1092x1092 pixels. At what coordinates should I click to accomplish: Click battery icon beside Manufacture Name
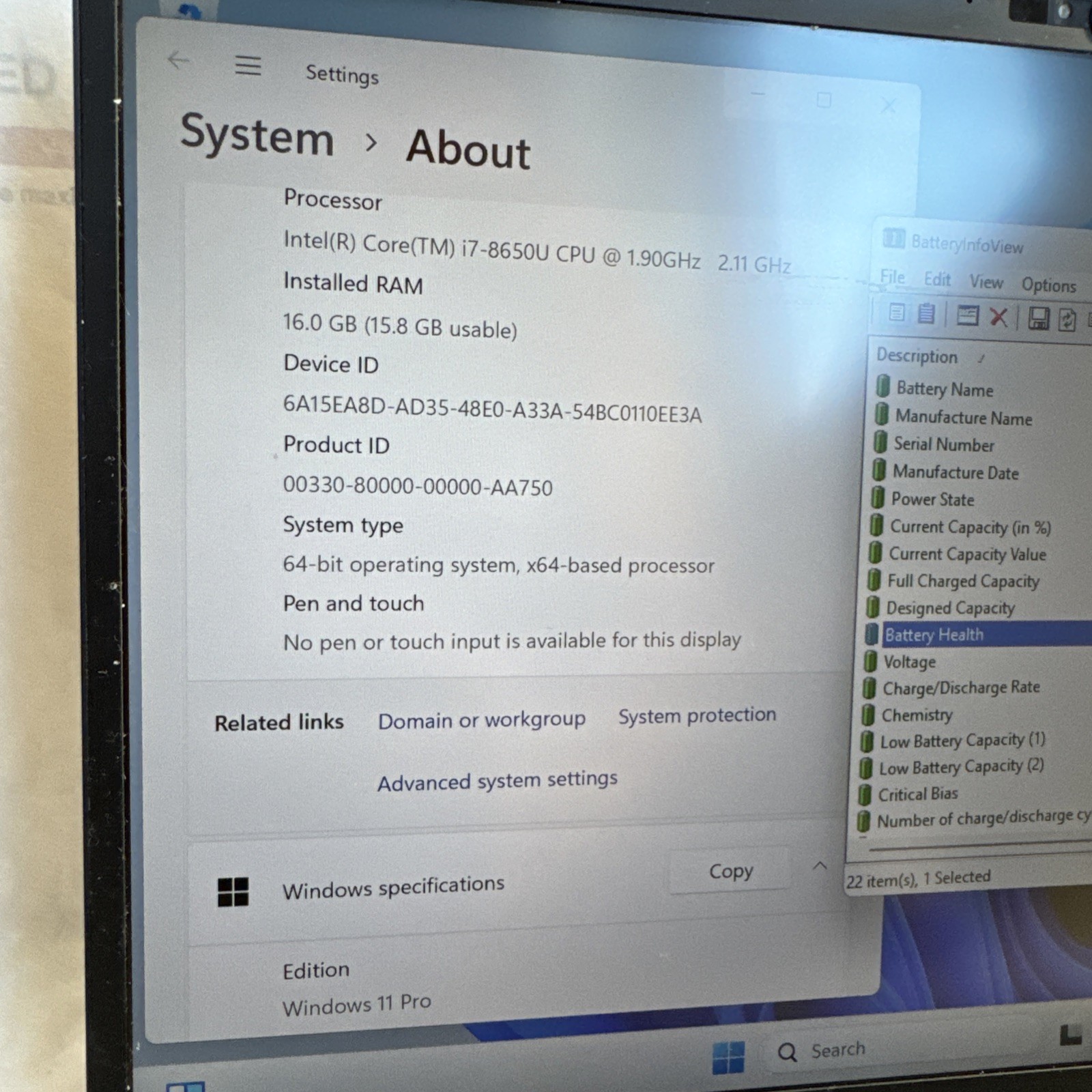coord(882,414)
